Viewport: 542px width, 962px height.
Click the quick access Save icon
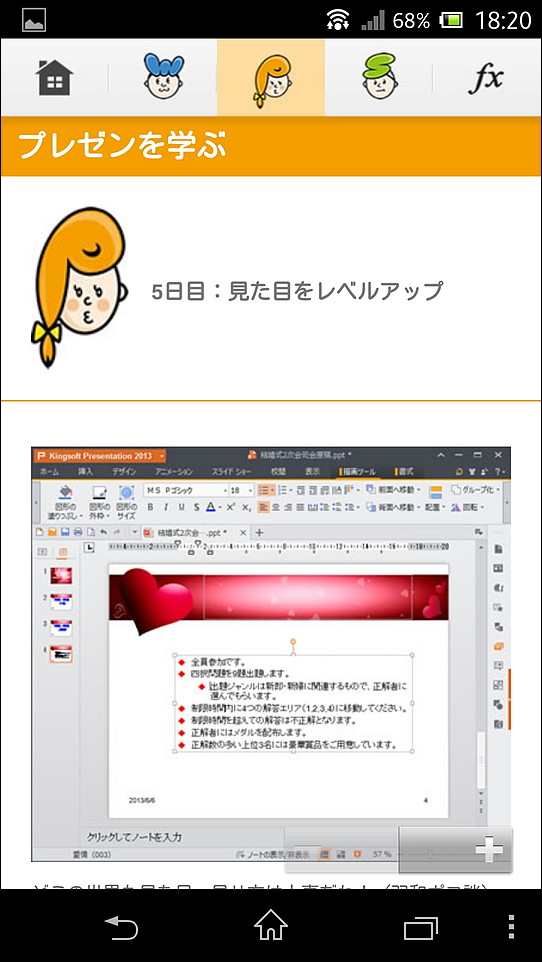[65, 533]
